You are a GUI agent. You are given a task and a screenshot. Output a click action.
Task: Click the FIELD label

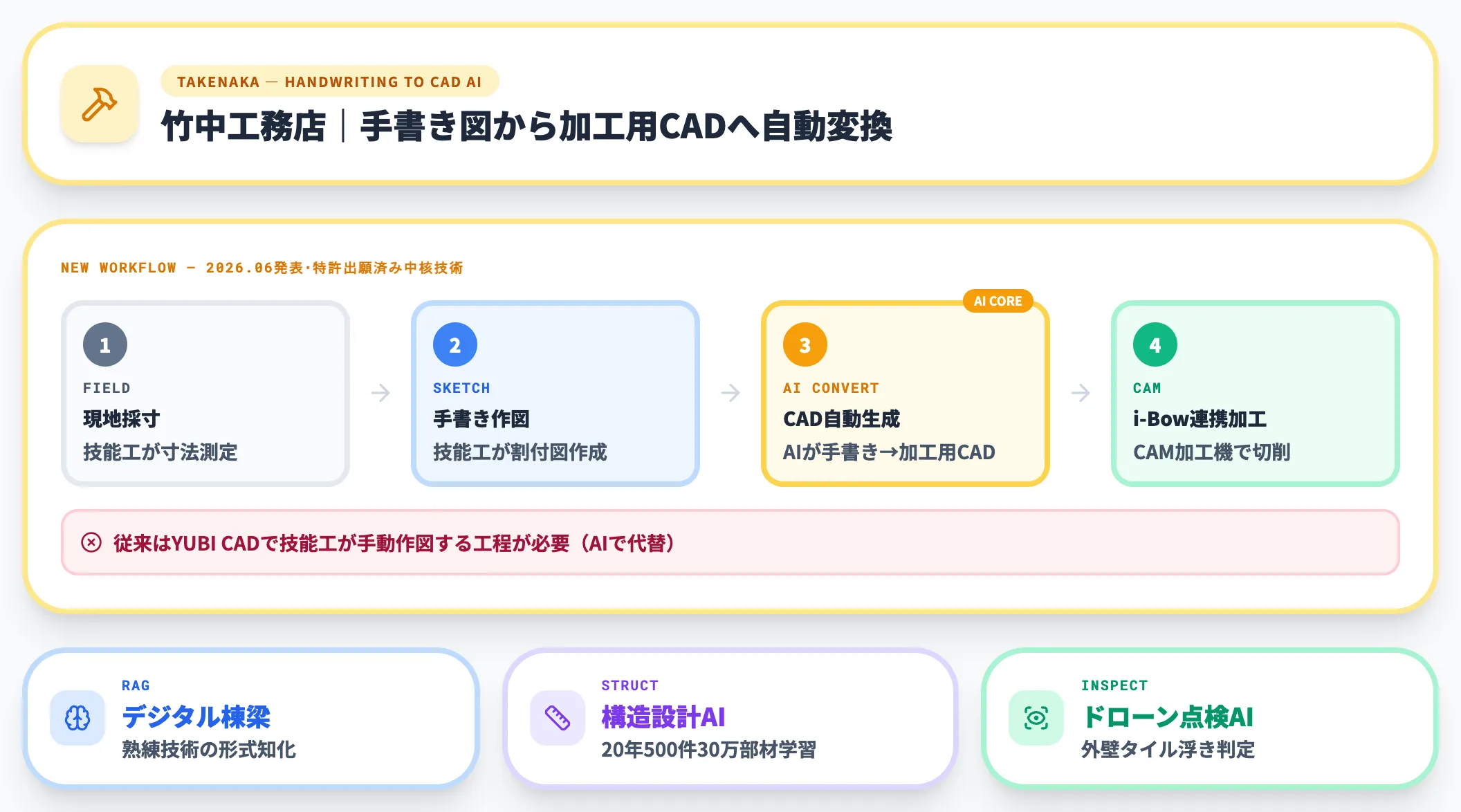[x=107, y=388]
